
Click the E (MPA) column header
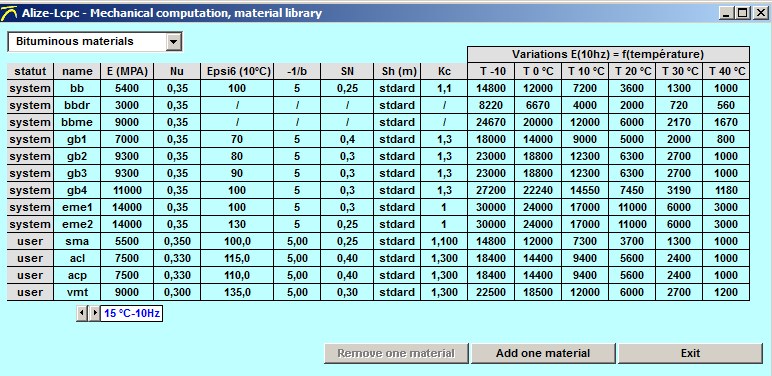coord(127,71)
